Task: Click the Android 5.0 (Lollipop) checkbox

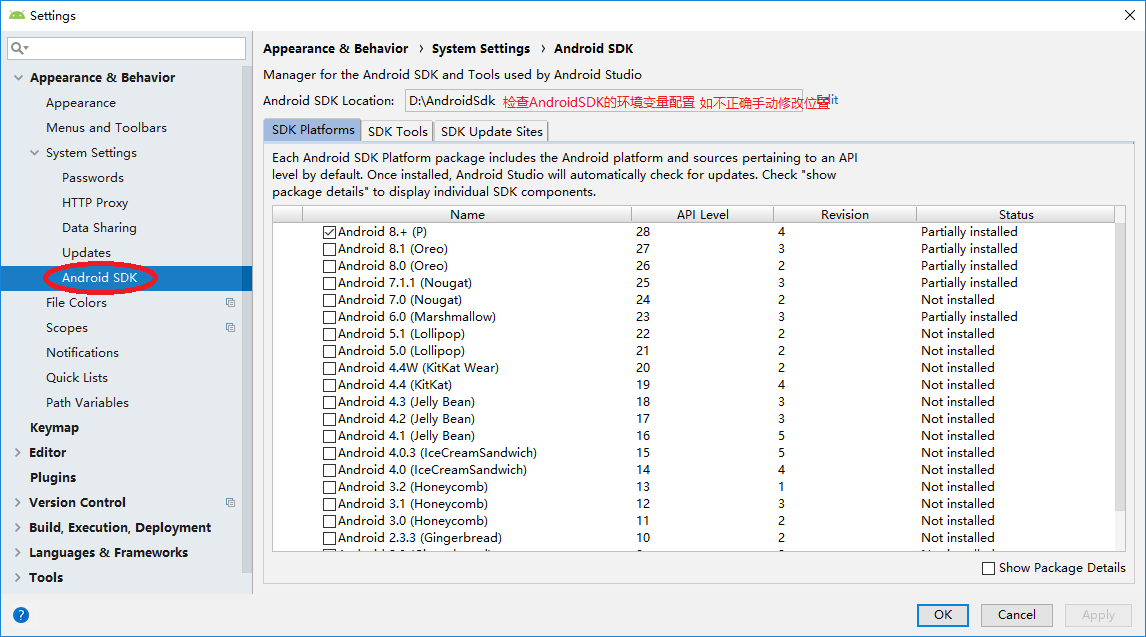Action: (330, 351)
